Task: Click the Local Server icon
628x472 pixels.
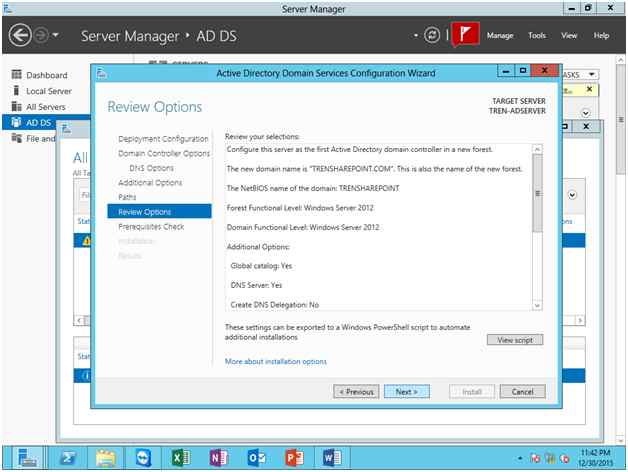Action: pos(16,91)
